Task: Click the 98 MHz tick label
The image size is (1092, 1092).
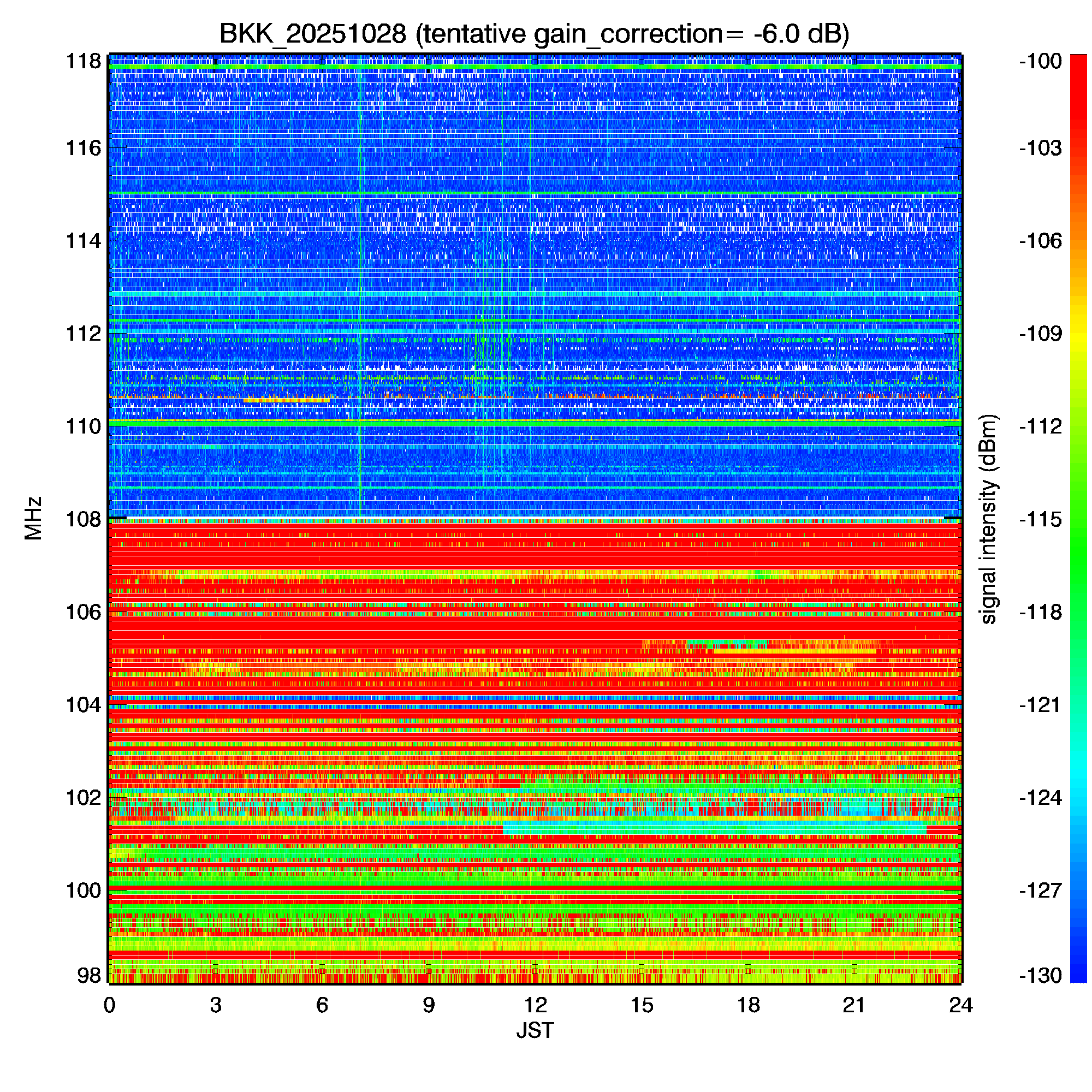Action: pyautogui.click(x=89, y=976)
